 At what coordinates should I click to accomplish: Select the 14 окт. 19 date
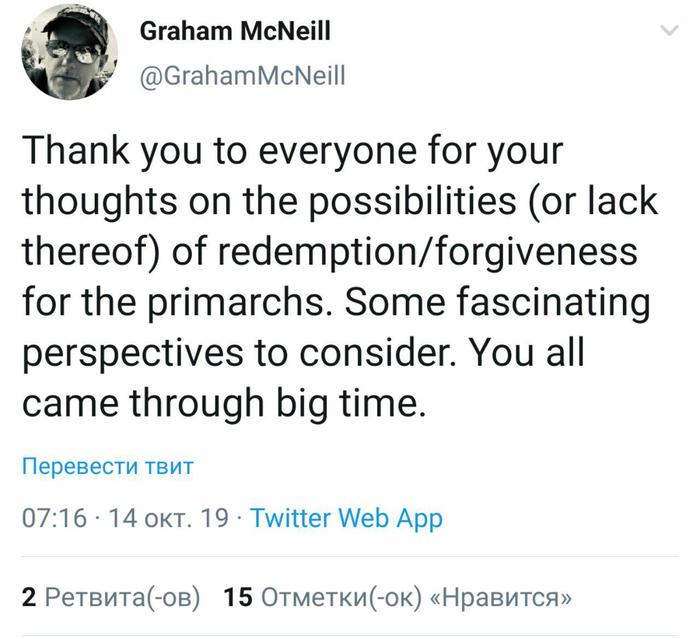tap(168, 518)
